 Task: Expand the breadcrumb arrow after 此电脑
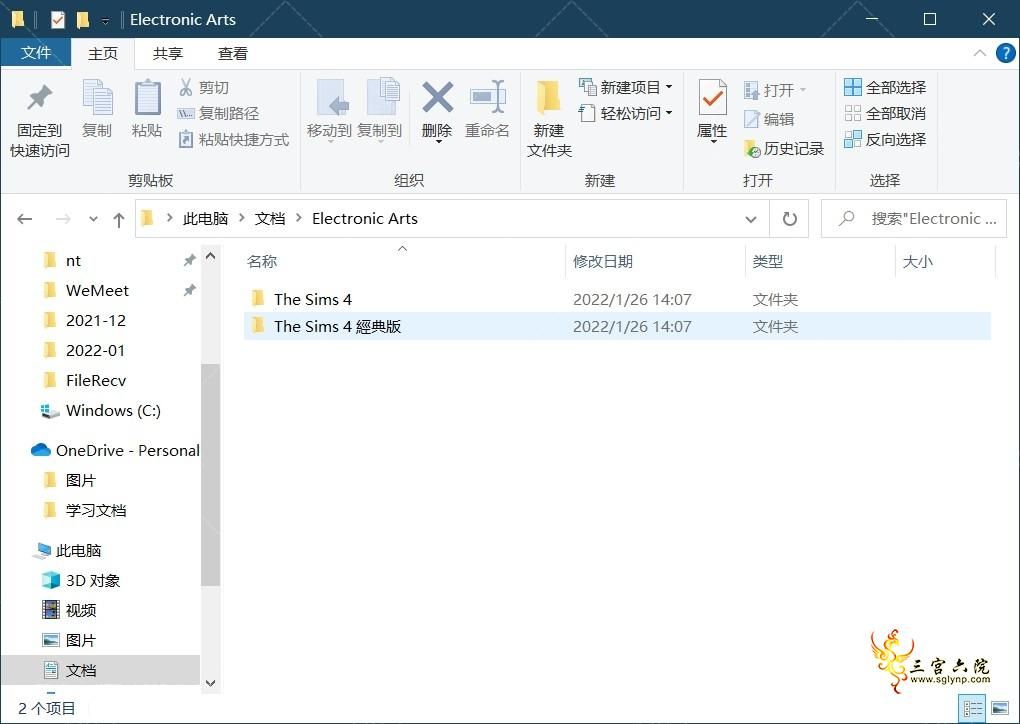tap(241, 219)
